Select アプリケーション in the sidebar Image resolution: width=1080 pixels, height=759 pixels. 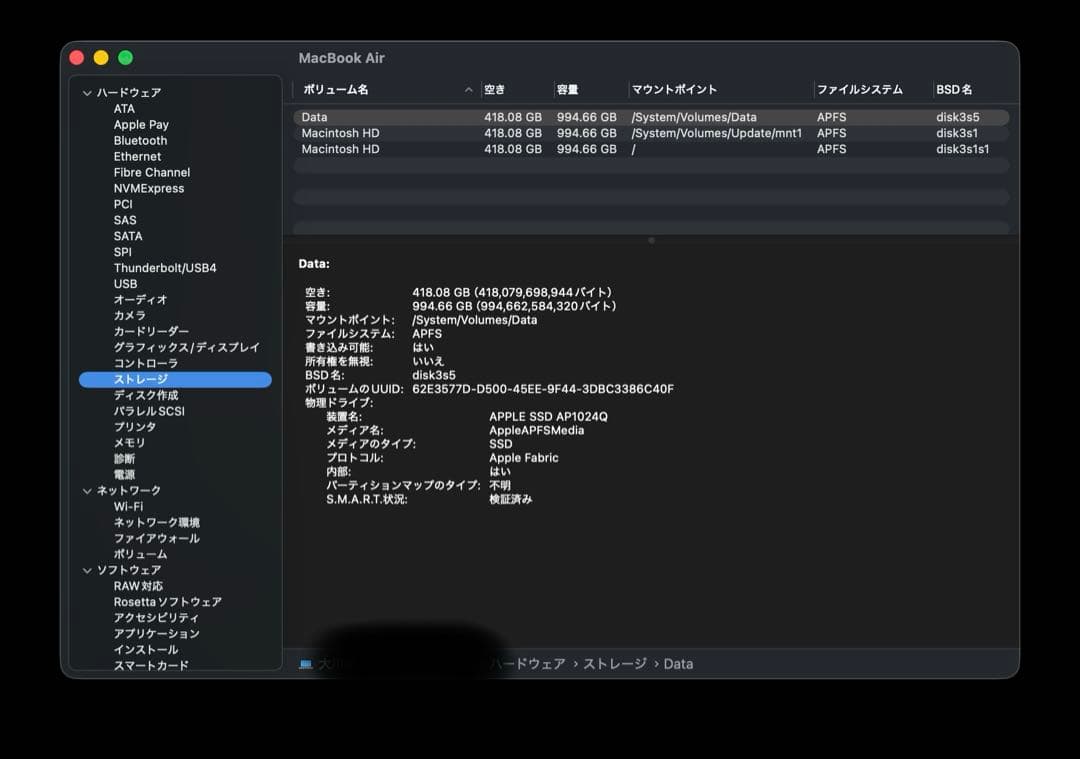[x=156, y=634]
